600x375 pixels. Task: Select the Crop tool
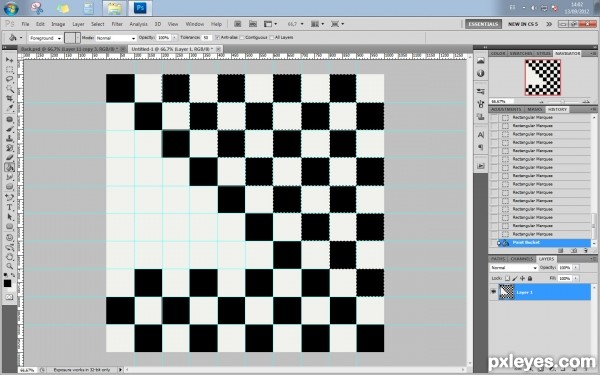[9, 99]
